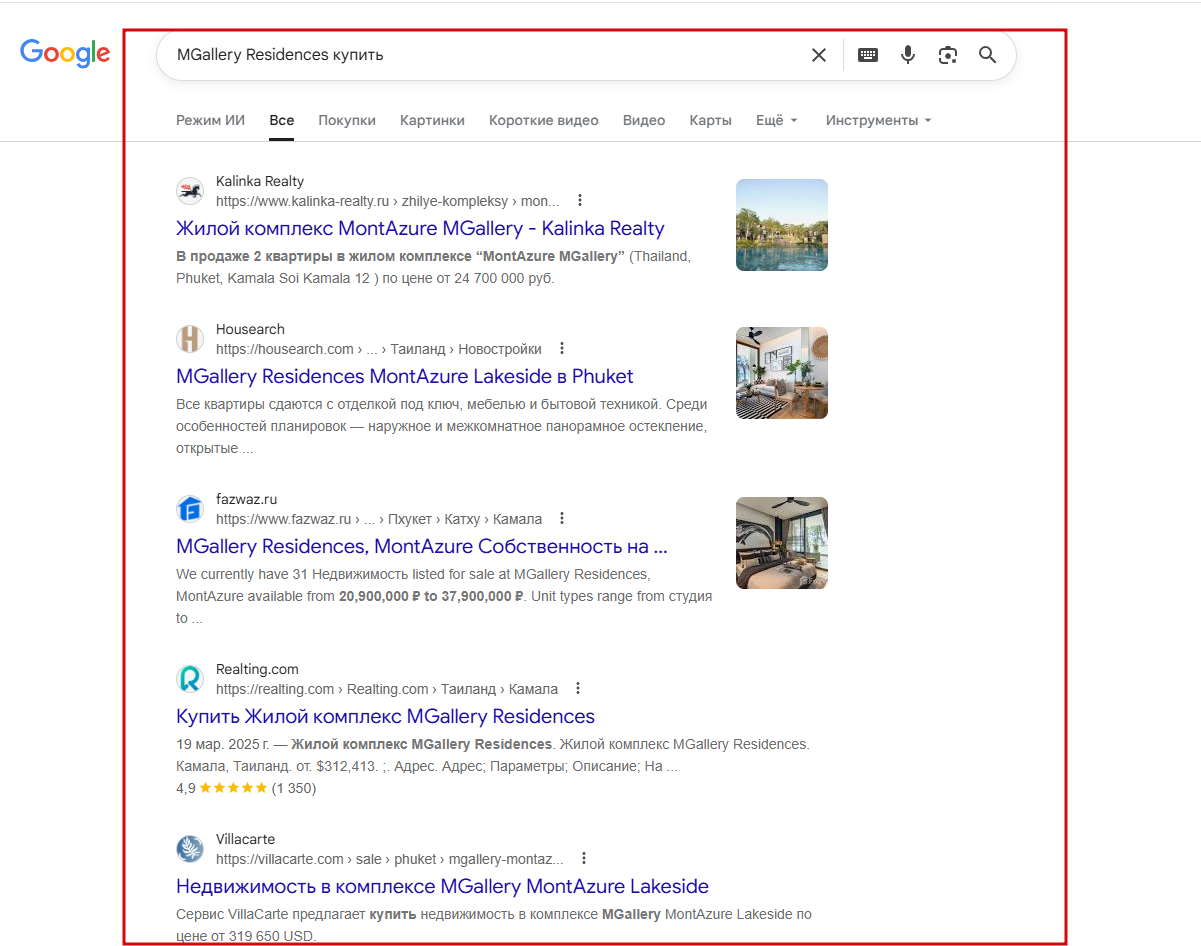Click the Villacarte site name text
The image size is (1201, 946).
pos(245,839)
